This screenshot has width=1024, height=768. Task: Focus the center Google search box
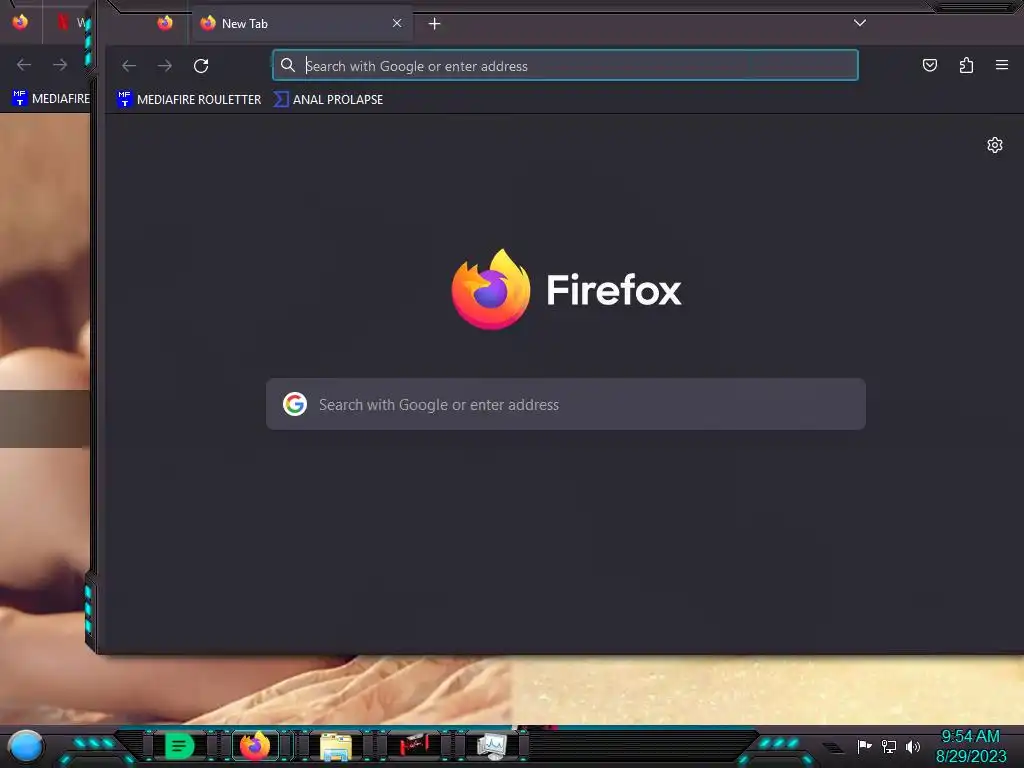pyautogui.click(x=566, y=404)
